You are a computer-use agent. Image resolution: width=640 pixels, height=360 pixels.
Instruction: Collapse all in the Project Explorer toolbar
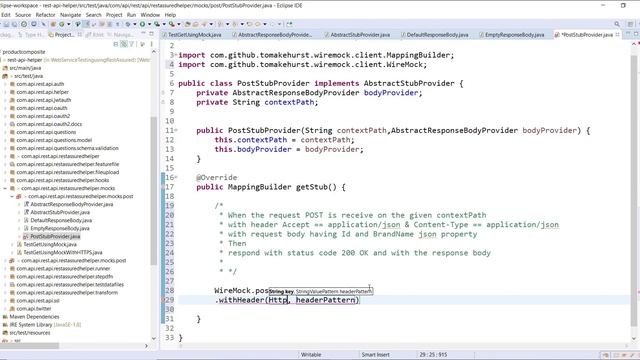(x=116, y=44)
